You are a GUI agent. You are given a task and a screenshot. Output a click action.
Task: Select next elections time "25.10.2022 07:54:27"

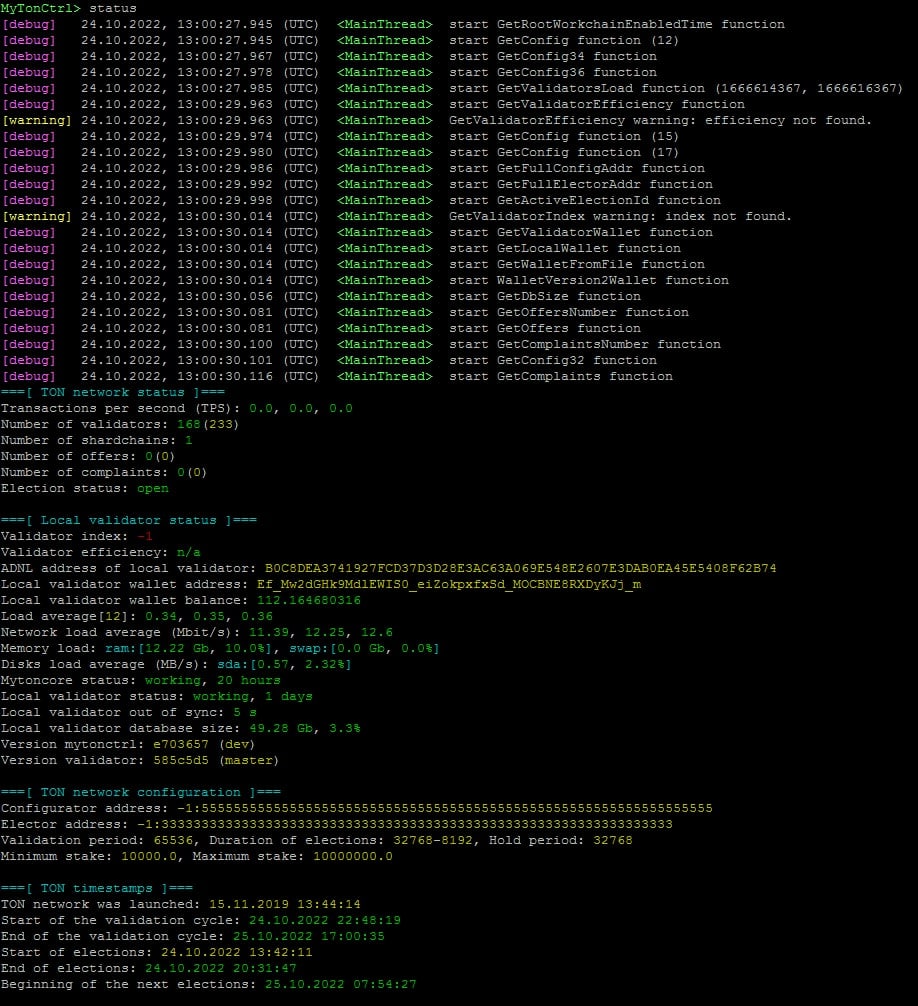pos(341,985)
